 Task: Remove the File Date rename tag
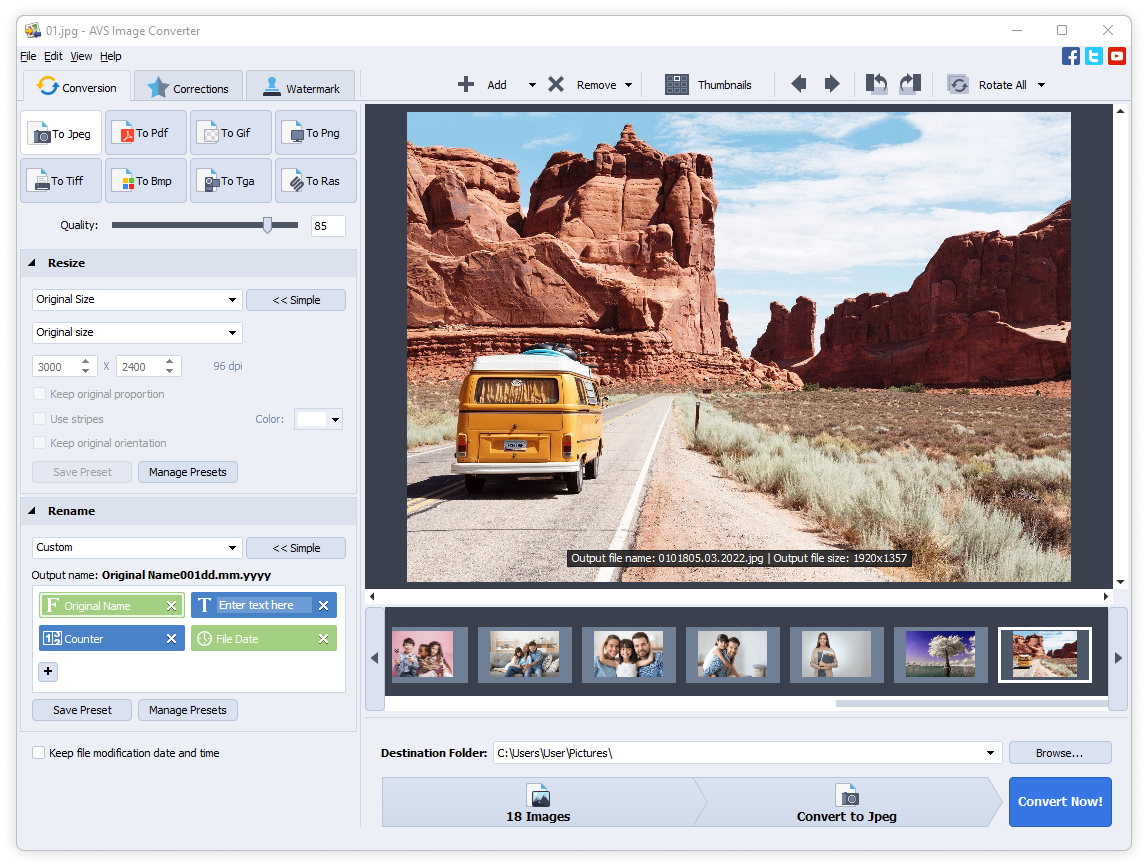coord(324,639)
